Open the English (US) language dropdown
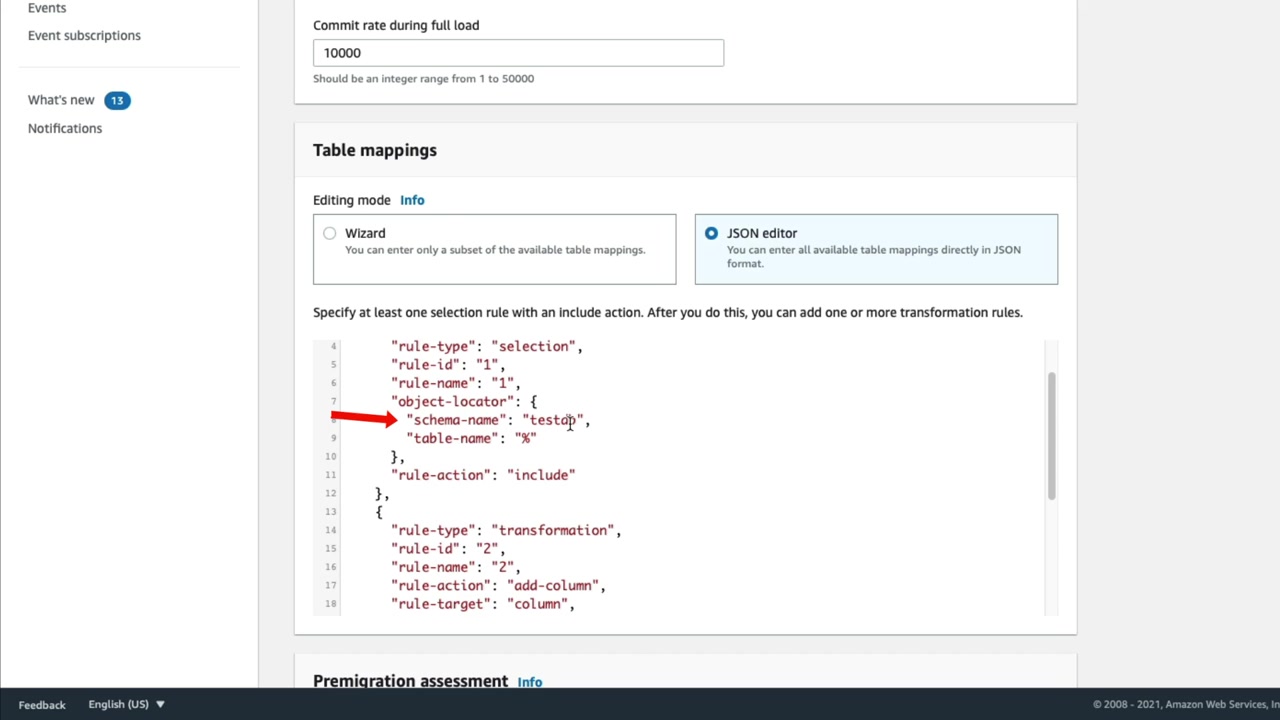 [x=126, y=704]
